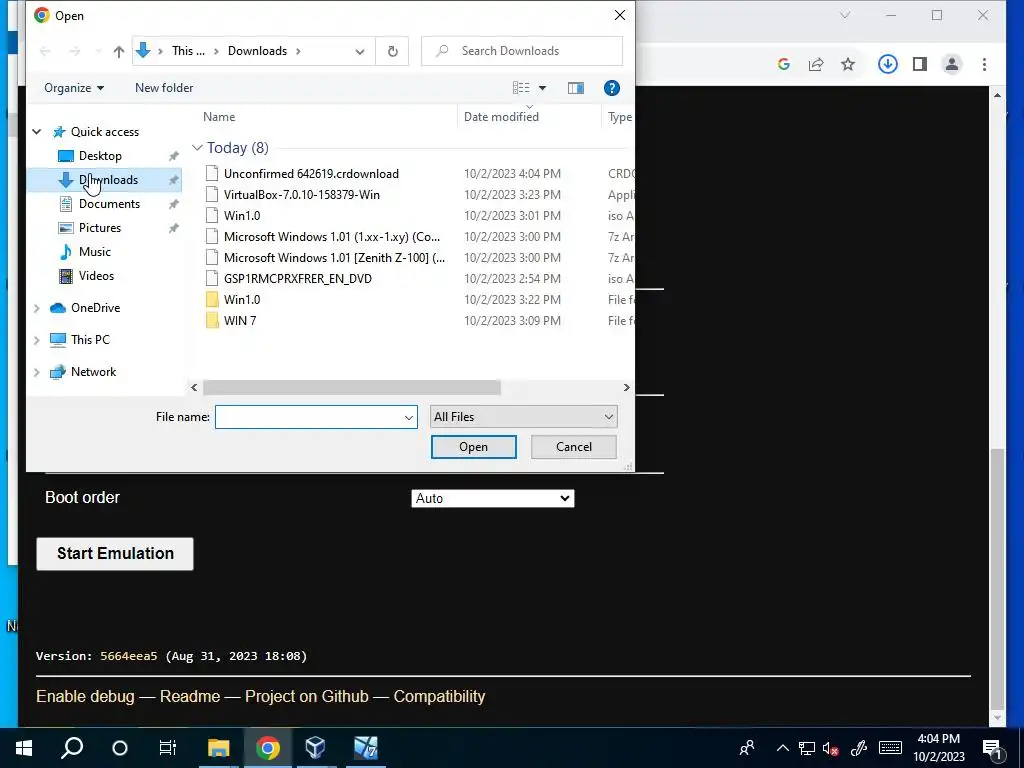Viewport: 1024px width, 768px height.
Task: Collapse the Today (8) group
Action: pos(197,148)
